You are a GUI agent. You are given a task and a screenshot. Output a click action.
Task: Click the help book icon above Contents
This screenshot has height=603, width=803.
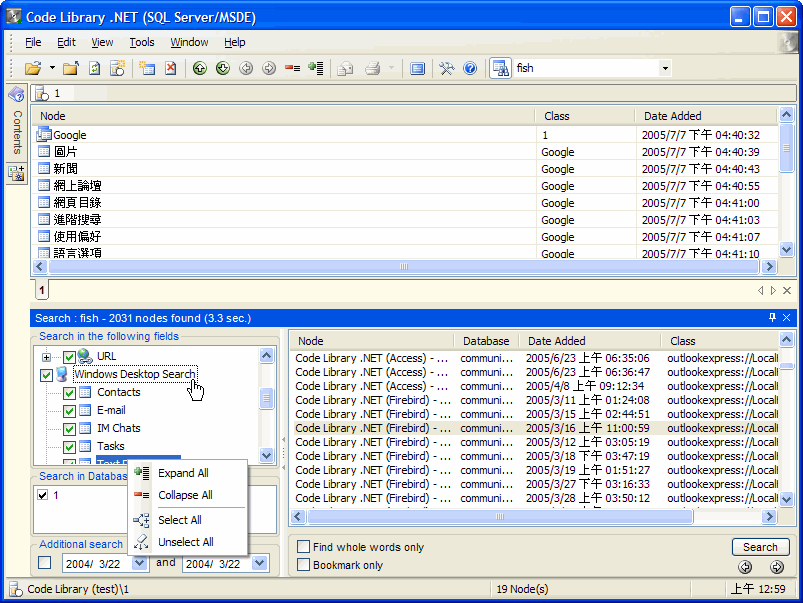16,94
